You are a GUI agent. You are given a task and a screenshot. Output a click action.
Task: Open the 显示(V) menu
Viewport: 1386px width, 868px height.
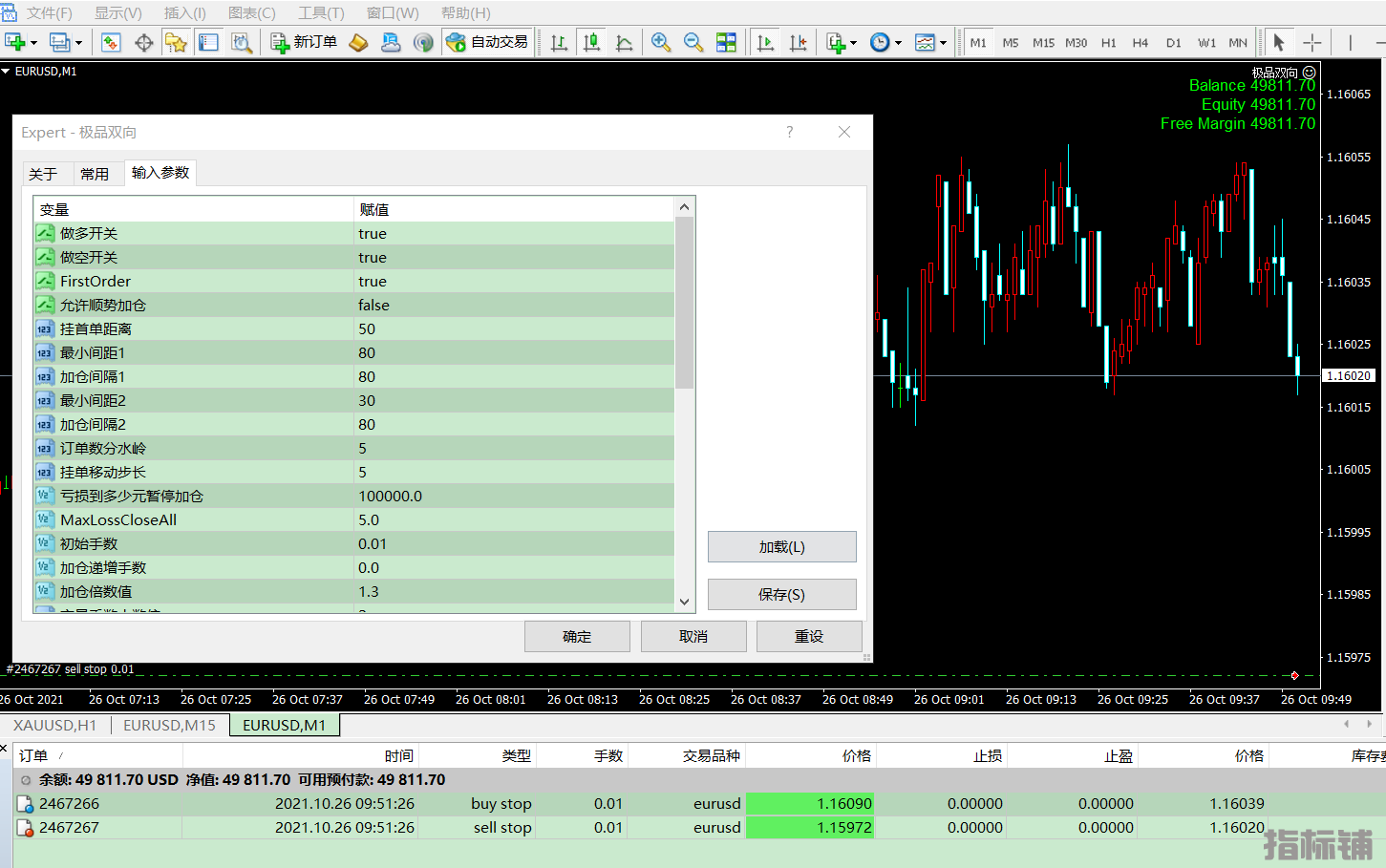117,12
